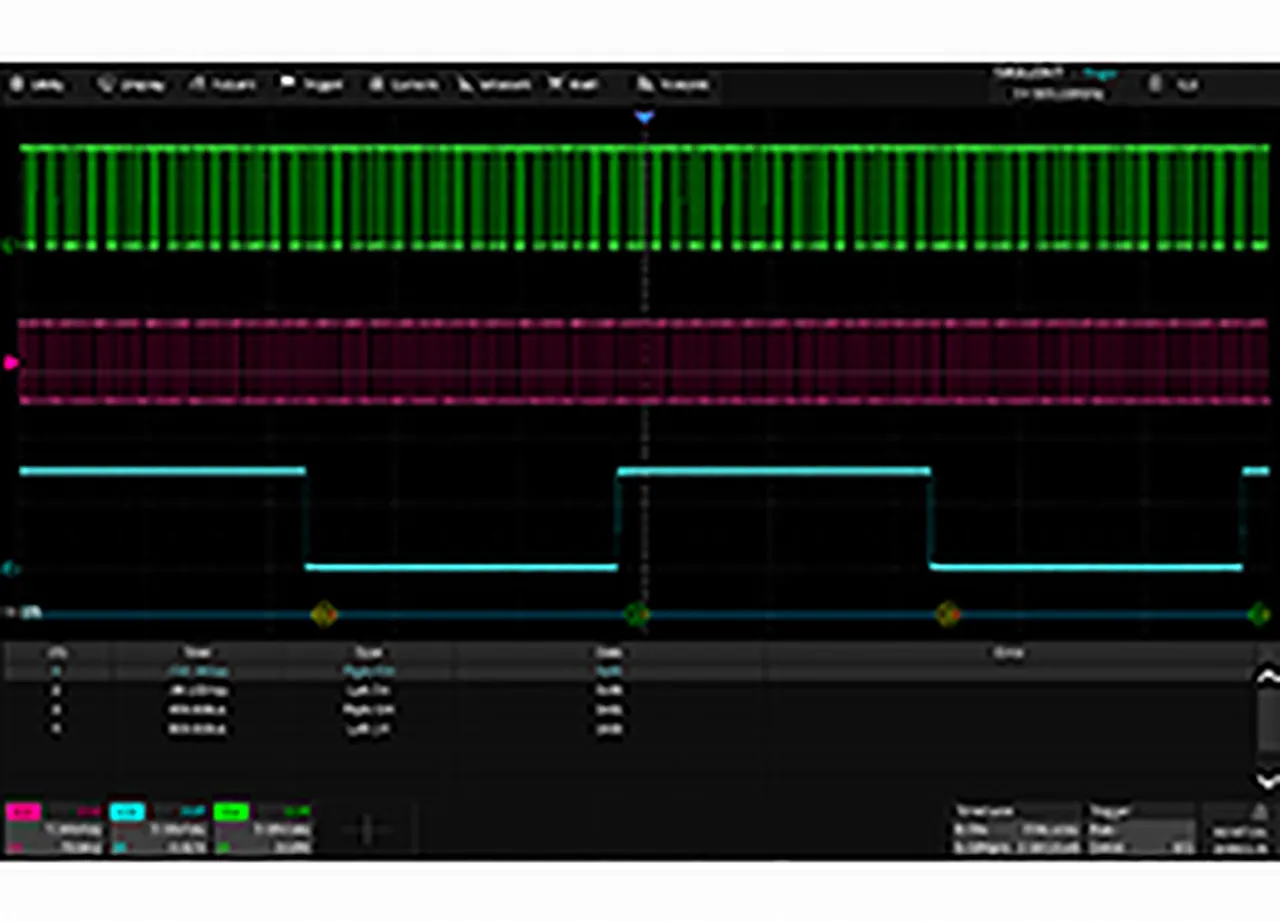The width and height of the screenshot is (1280, 922).
Task: Click the Math icon in toolbar
Action: coord(555,86)
